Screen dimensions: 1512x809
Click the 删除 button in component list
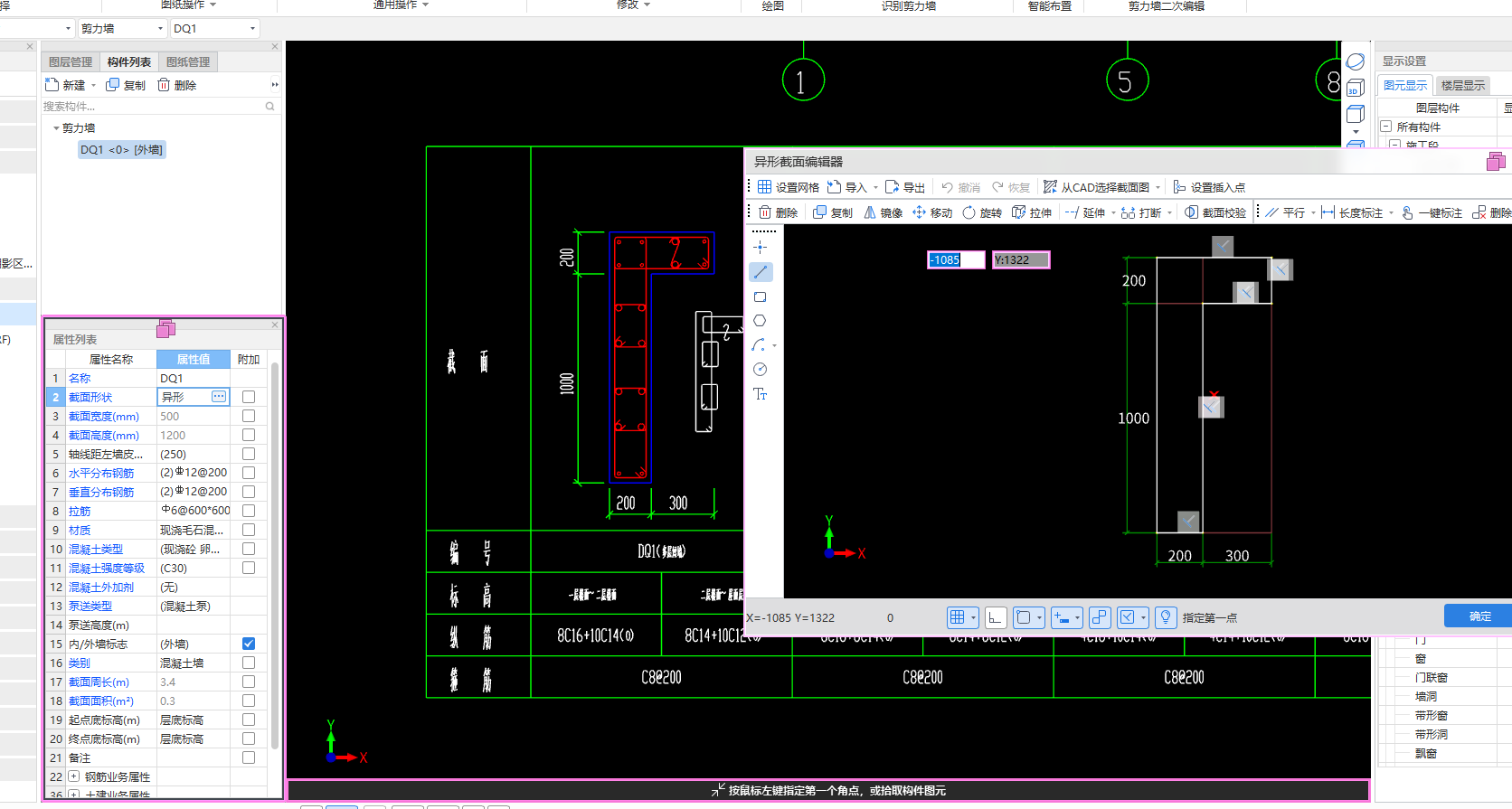point(177,85)
